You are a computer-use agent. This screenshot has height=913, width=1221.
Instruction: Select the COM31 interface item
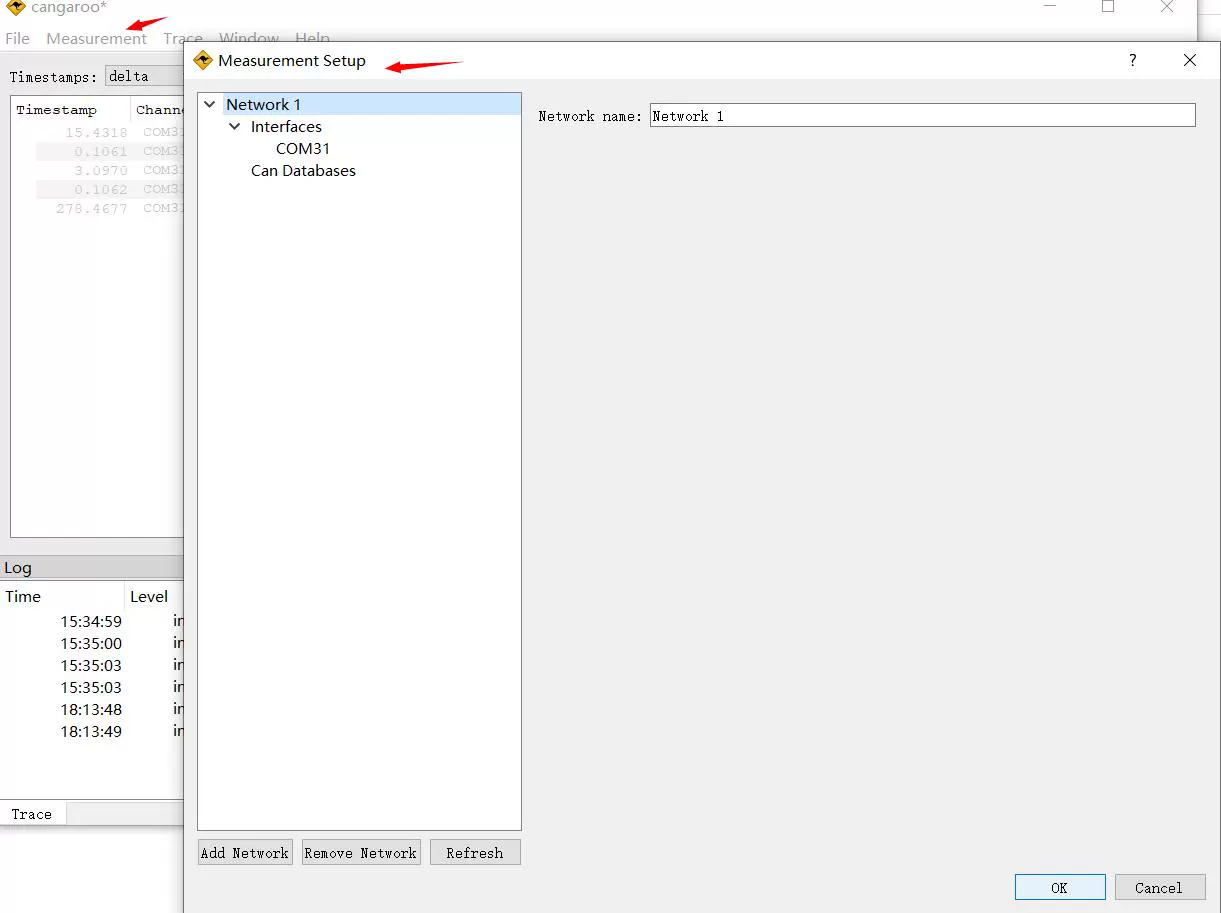(303, 148)
